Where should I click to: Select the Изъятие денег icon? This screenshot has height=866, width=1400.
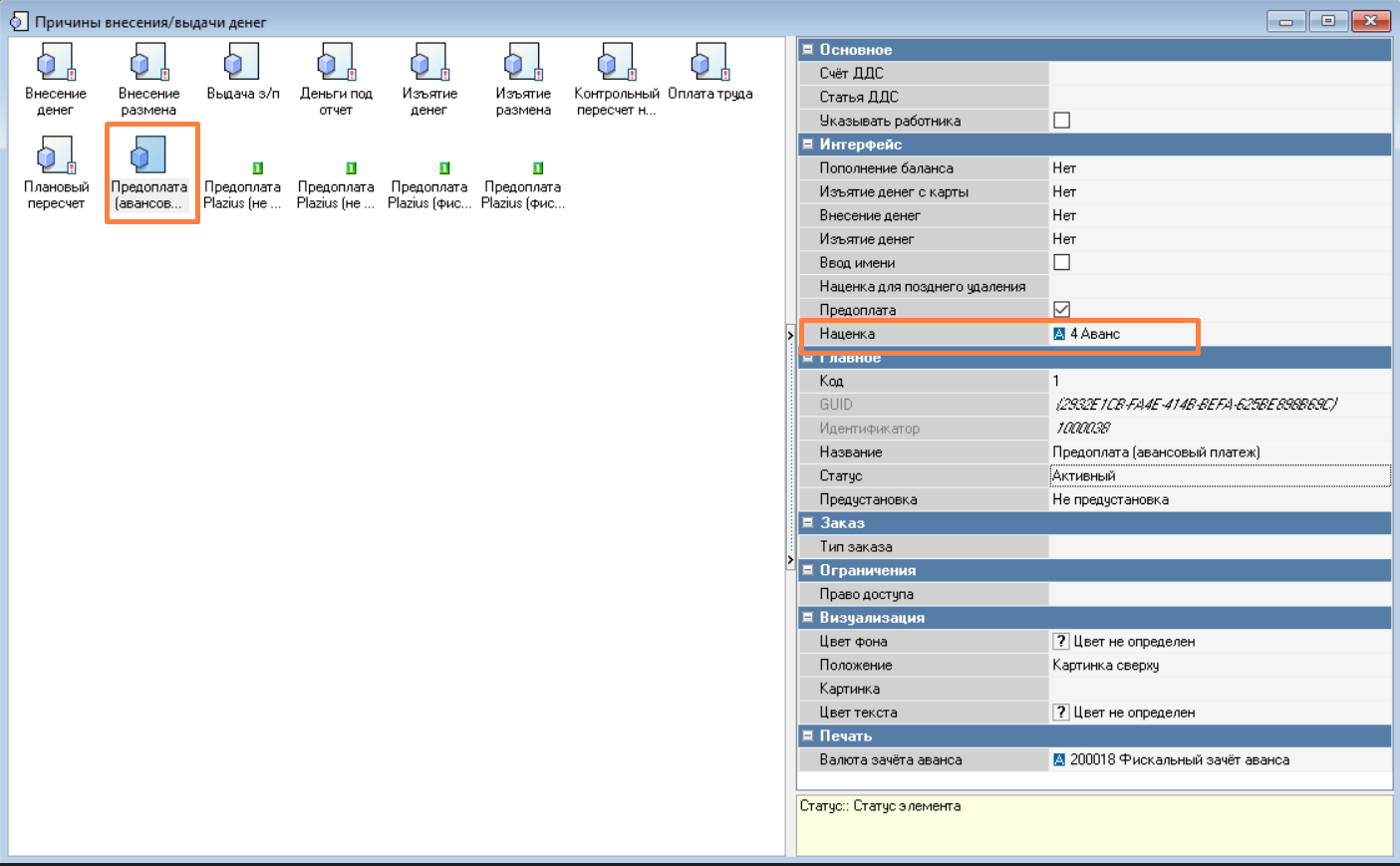point(429,65)
